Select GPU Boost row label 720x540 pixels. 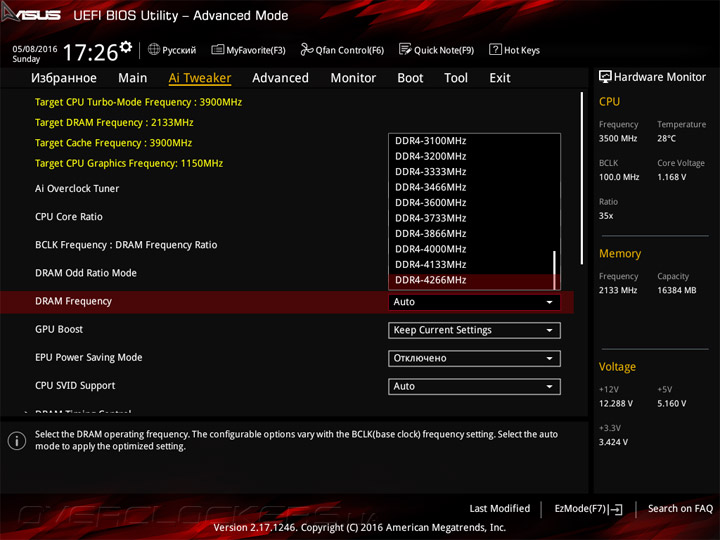(x=59, y=329)
